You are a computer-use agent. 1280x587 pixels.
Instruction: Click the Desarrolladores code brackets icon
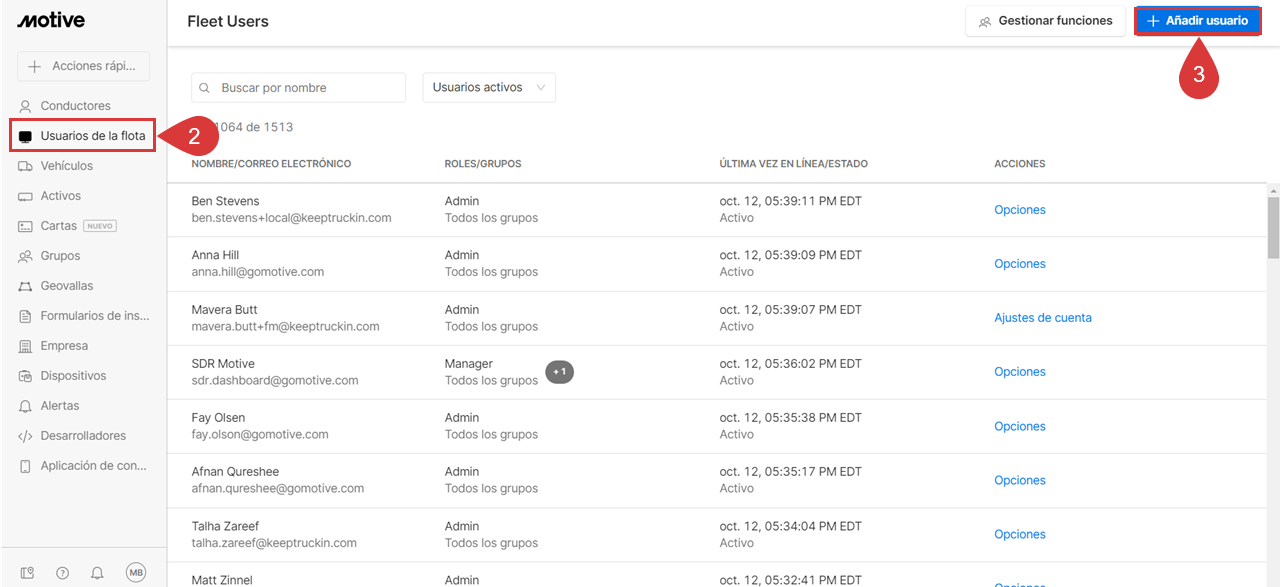26,436
